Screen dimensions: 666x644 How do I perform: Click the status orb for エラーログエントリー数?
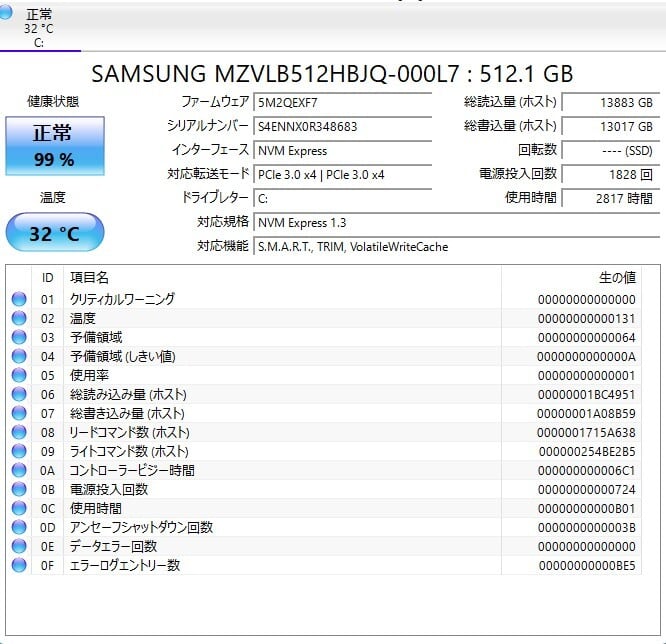[x=19, y=565]
